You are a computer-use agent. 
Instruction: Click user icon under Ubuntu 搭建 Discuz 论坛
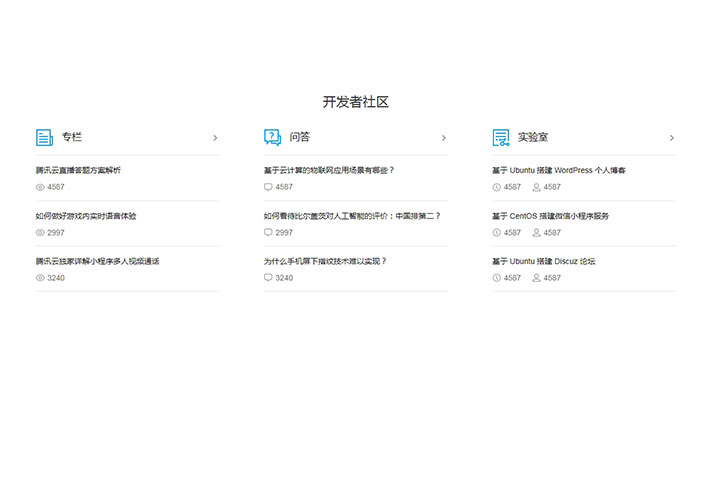[536, 277]
